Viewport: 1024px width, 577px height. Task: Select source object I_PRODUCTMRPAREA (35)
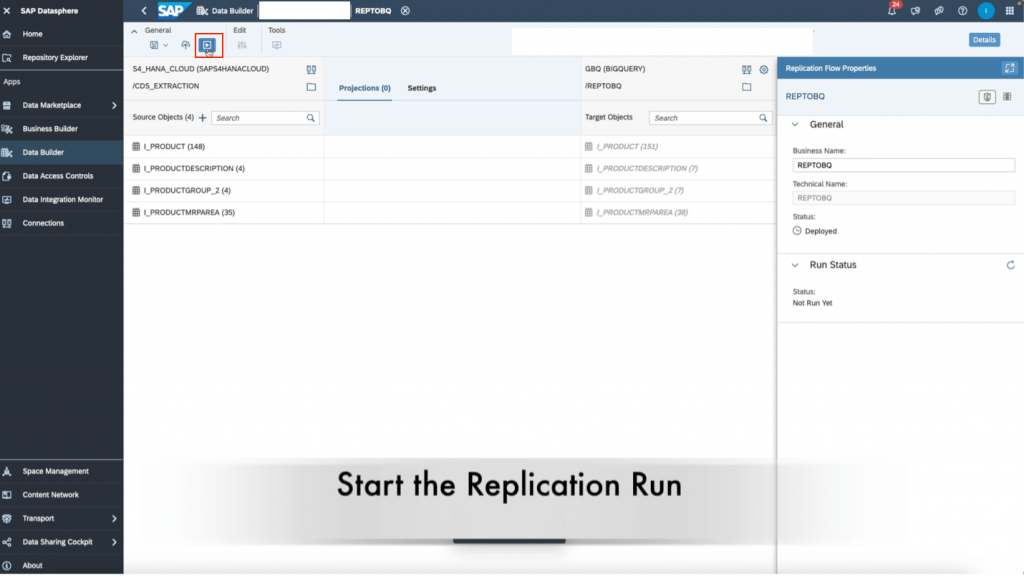pos(224,212)
